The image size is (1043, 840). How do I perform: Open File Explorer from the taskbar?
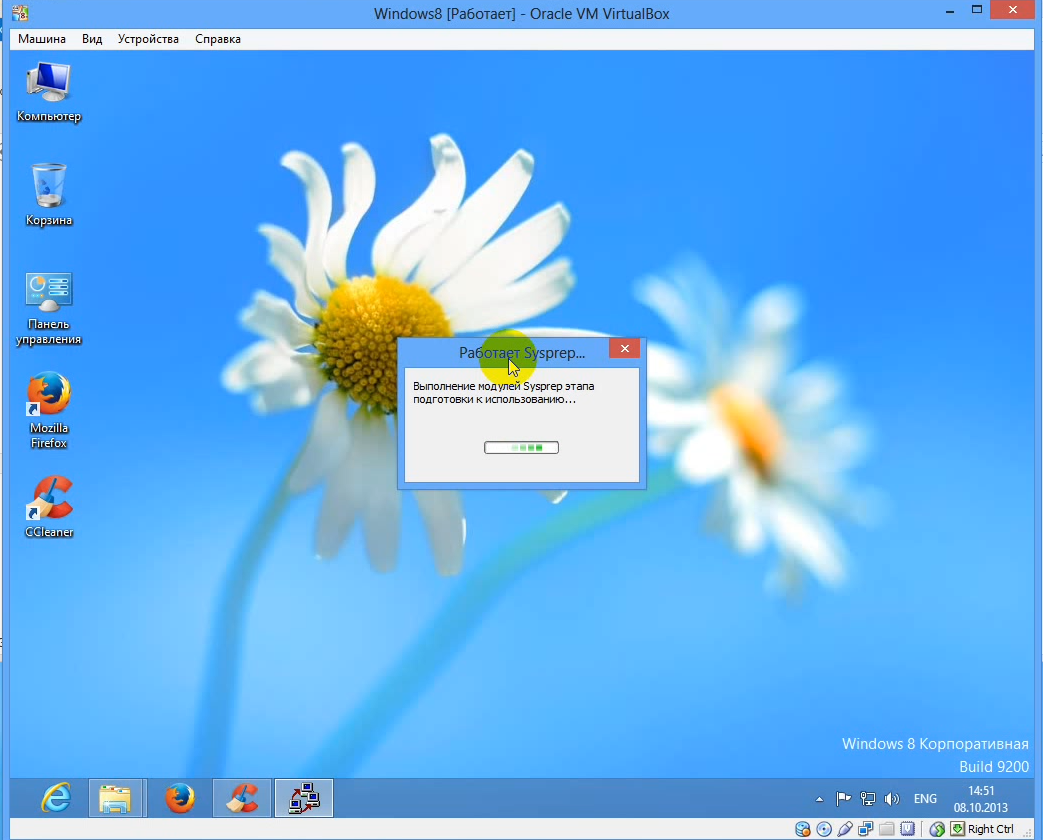pos(115,797)
